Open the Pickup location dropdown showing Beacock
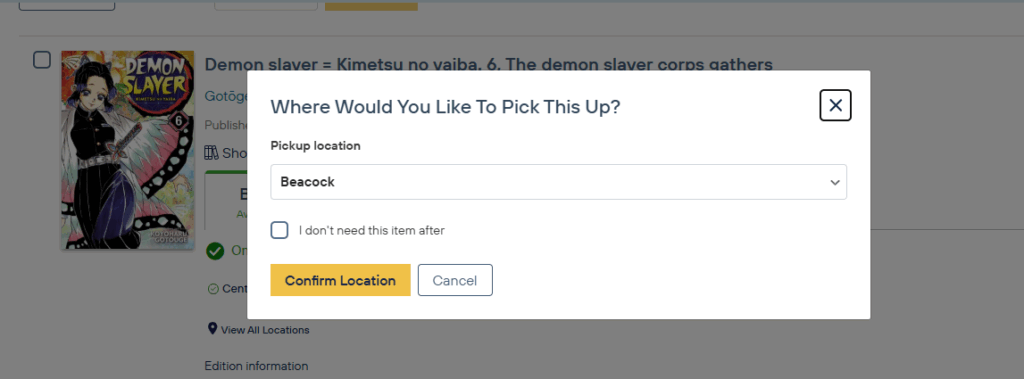The width and height of the screenshot is (1024, 379). click(x=558, y=182)
